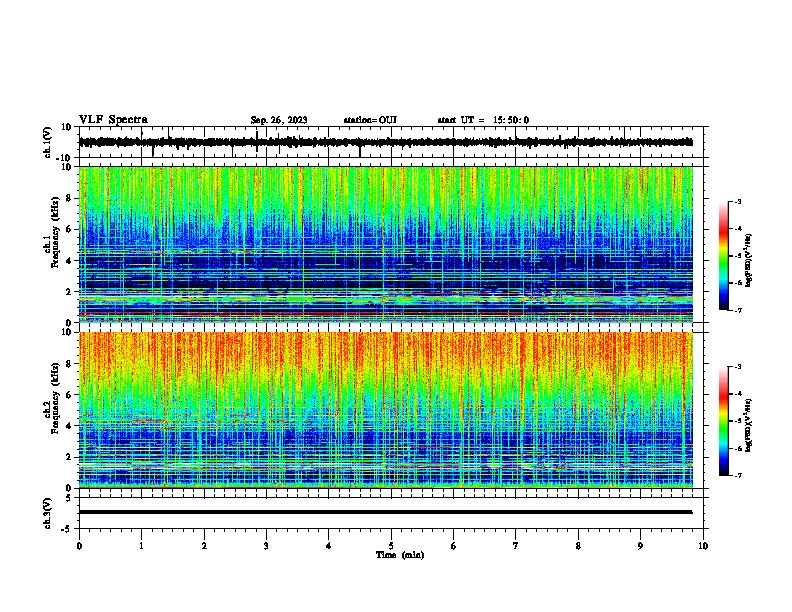Click the "start UT = 15:50:0" header text

[483, 120]
